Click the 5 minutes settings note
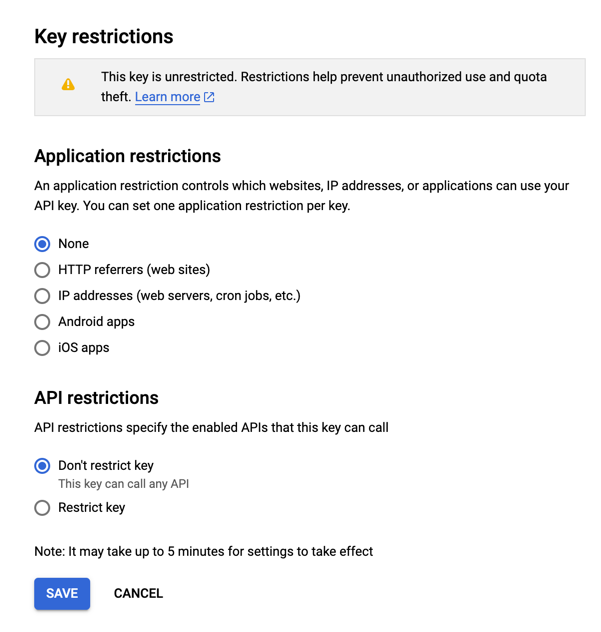This screenshot has height=632, width=601. (x=203, y=551)
